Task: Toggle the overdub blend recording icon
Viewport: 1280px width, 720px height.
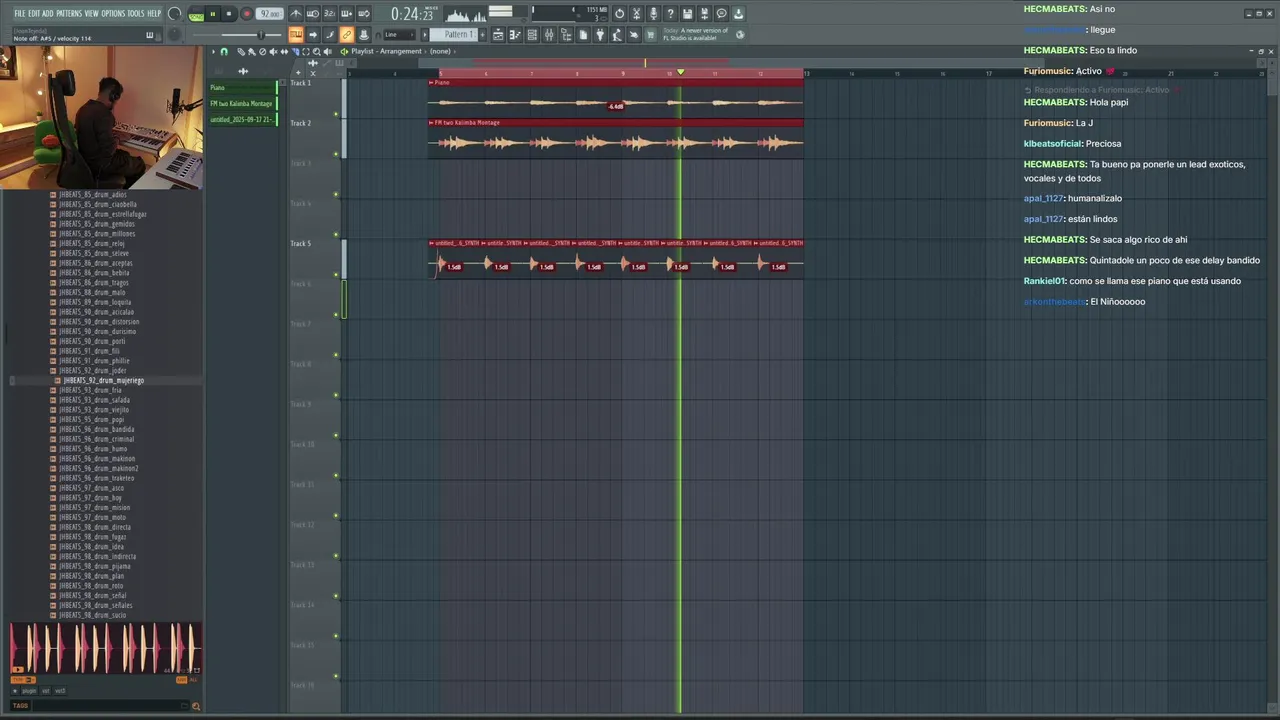Action: [347, 14]
